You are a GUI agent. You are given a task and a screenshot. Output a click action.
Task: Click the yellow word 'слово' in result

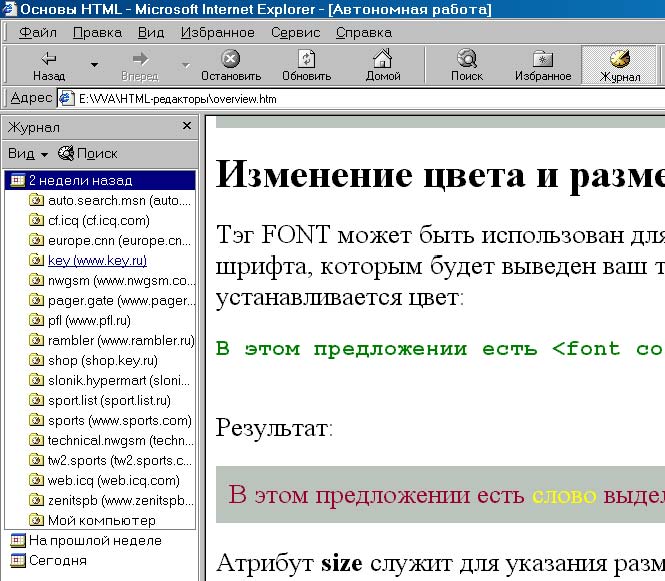564,495
